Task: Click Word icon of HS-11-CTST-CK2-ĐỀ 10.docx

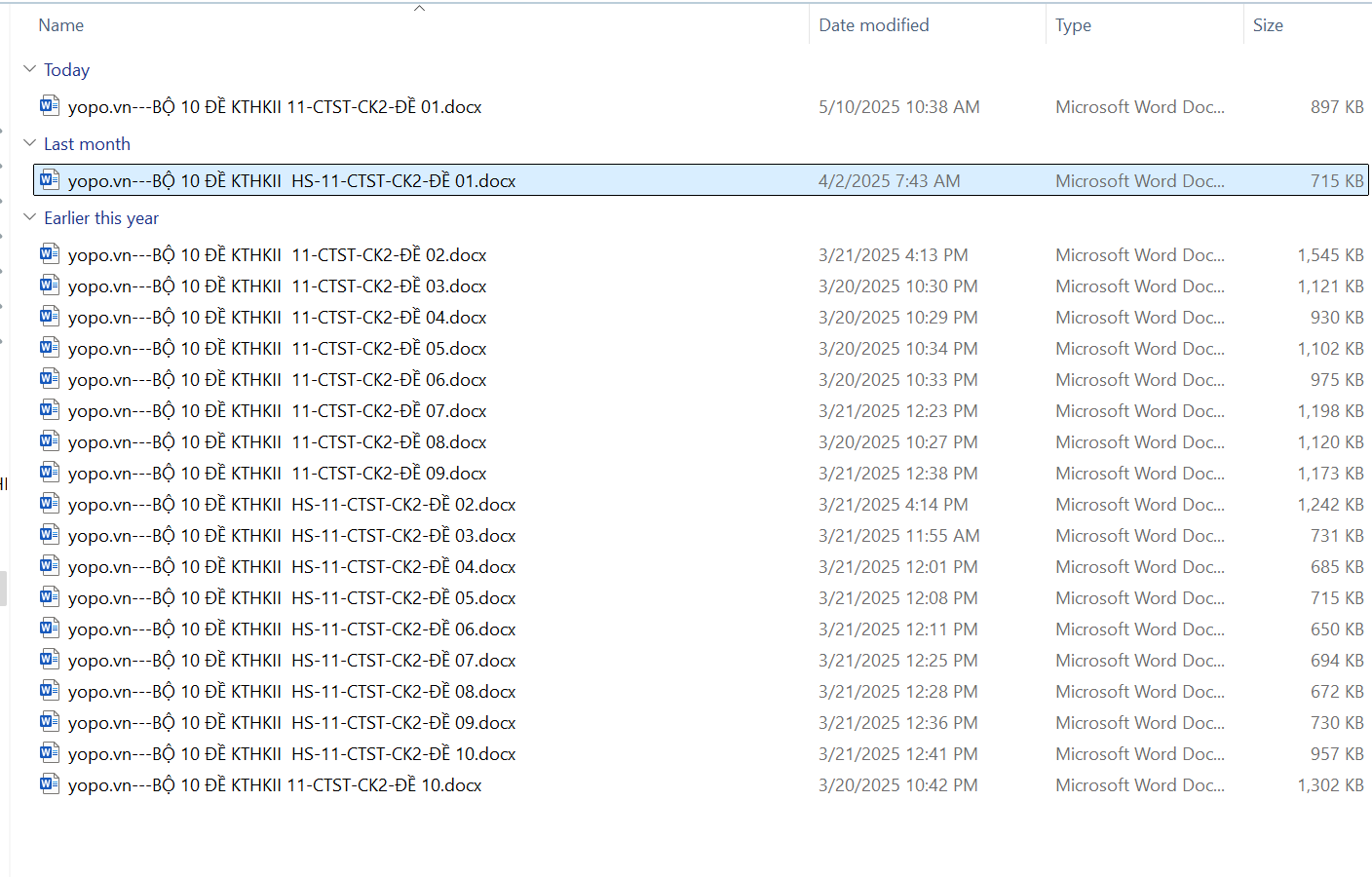Action: 50,752
